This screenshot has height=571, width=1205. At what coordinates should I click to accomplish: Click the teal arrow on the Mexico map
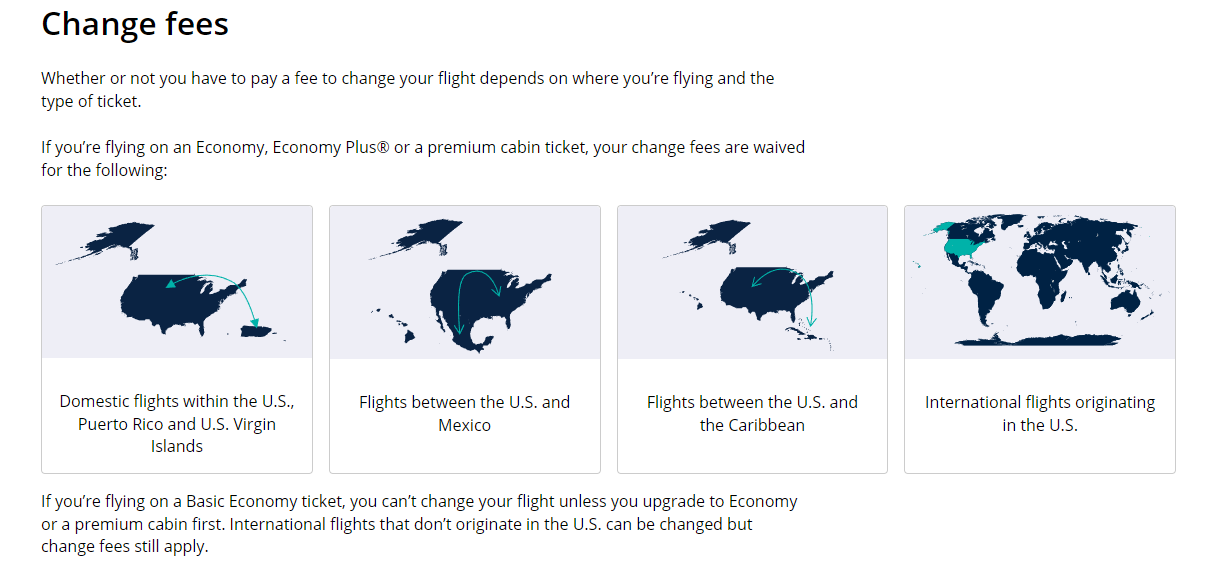point(478,298)
